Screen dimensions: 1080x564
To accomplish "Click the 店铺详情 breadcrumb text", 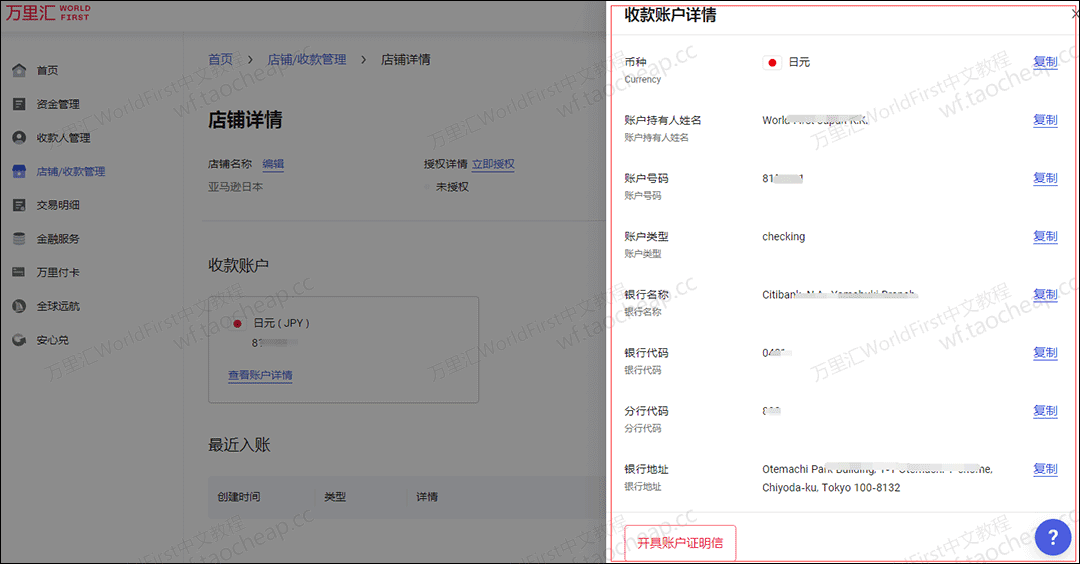I will coord(406,60).
